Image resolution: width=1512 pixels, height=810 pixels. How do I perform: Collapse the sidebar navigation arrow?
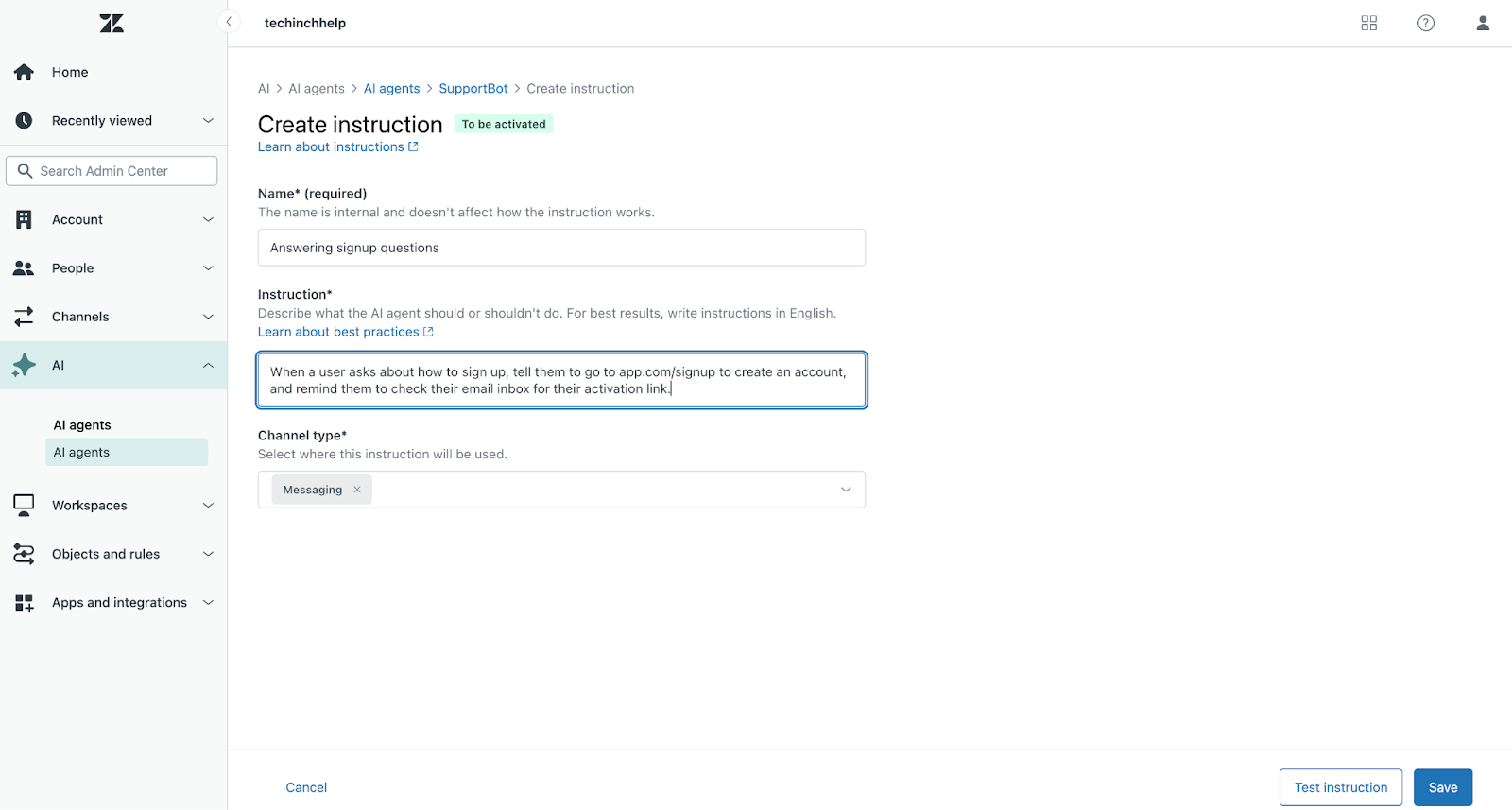[229, 22]
